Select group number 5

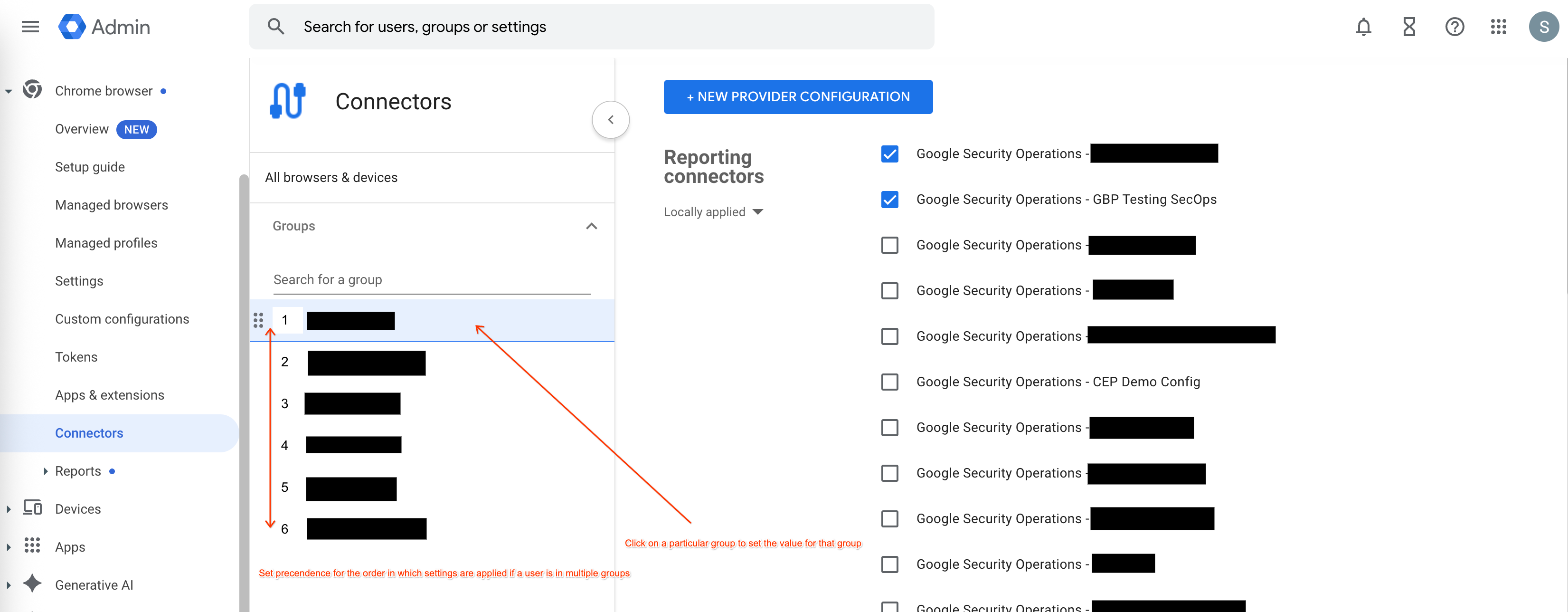coord(432,487)
